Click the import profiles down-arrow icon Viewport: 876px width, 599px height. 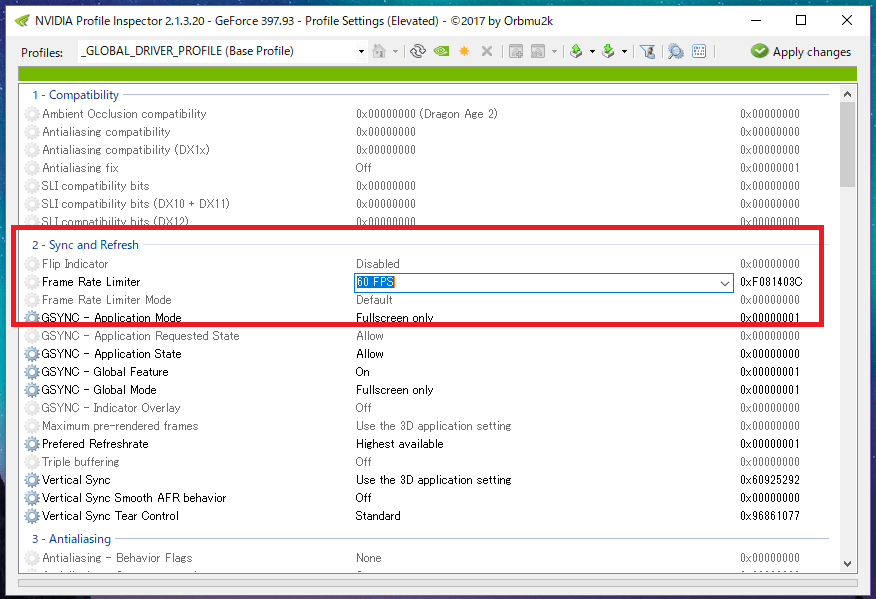point(608,51)
